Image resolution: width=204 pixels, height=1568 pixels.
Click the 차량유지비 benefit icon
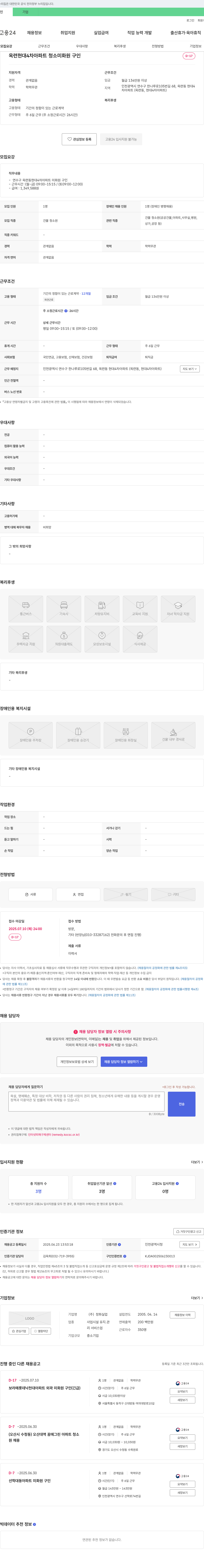point(102,609)
